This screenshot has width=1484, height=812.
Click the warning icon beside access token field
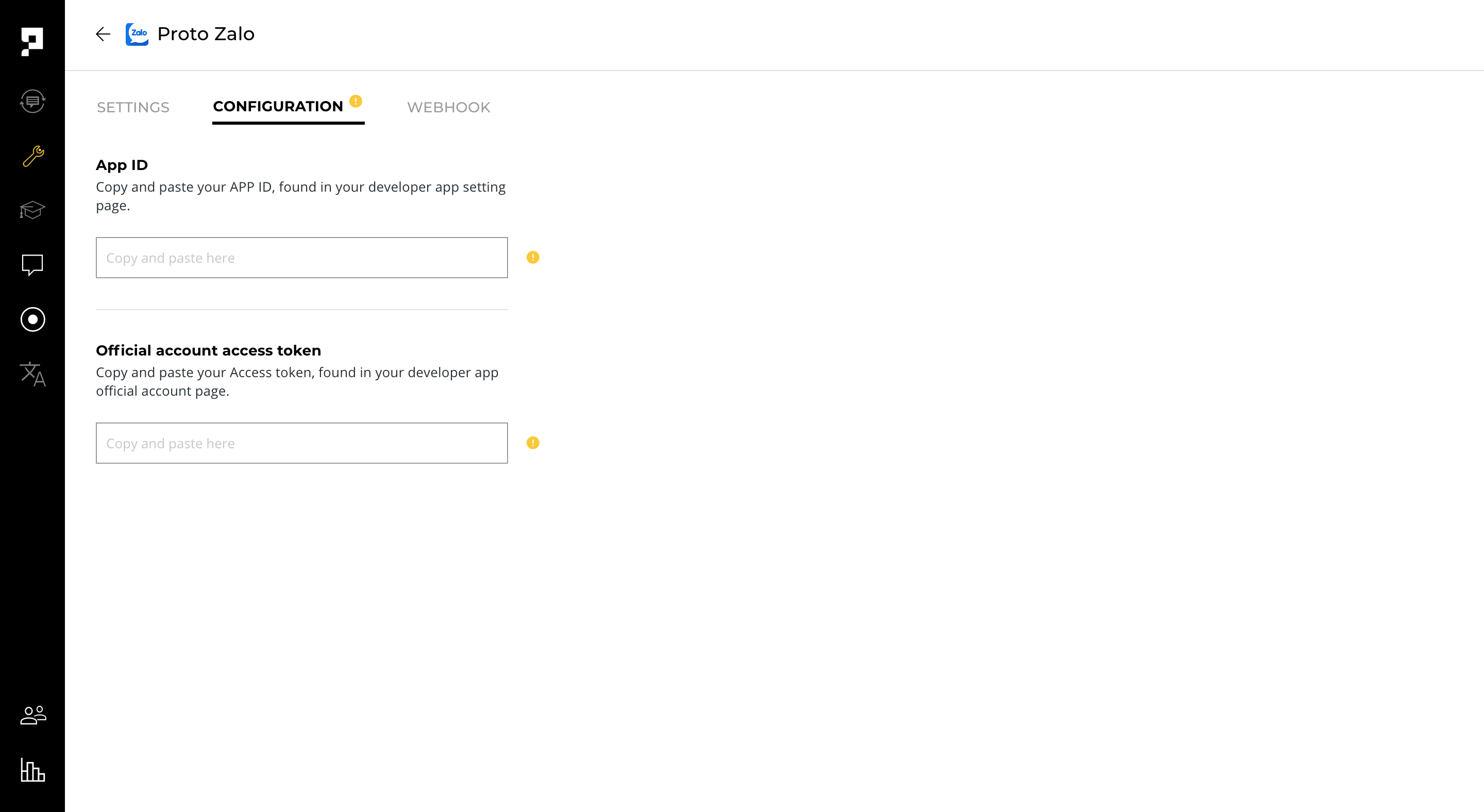coord(533,443)
